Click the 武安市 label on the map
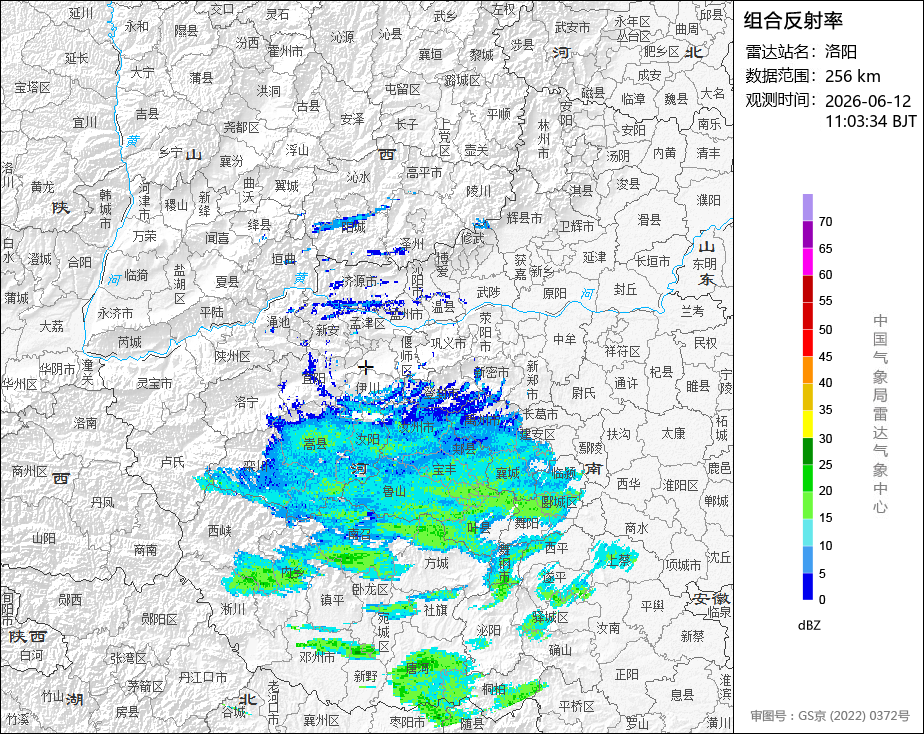The image size is (924, 734). click(572, 27)
